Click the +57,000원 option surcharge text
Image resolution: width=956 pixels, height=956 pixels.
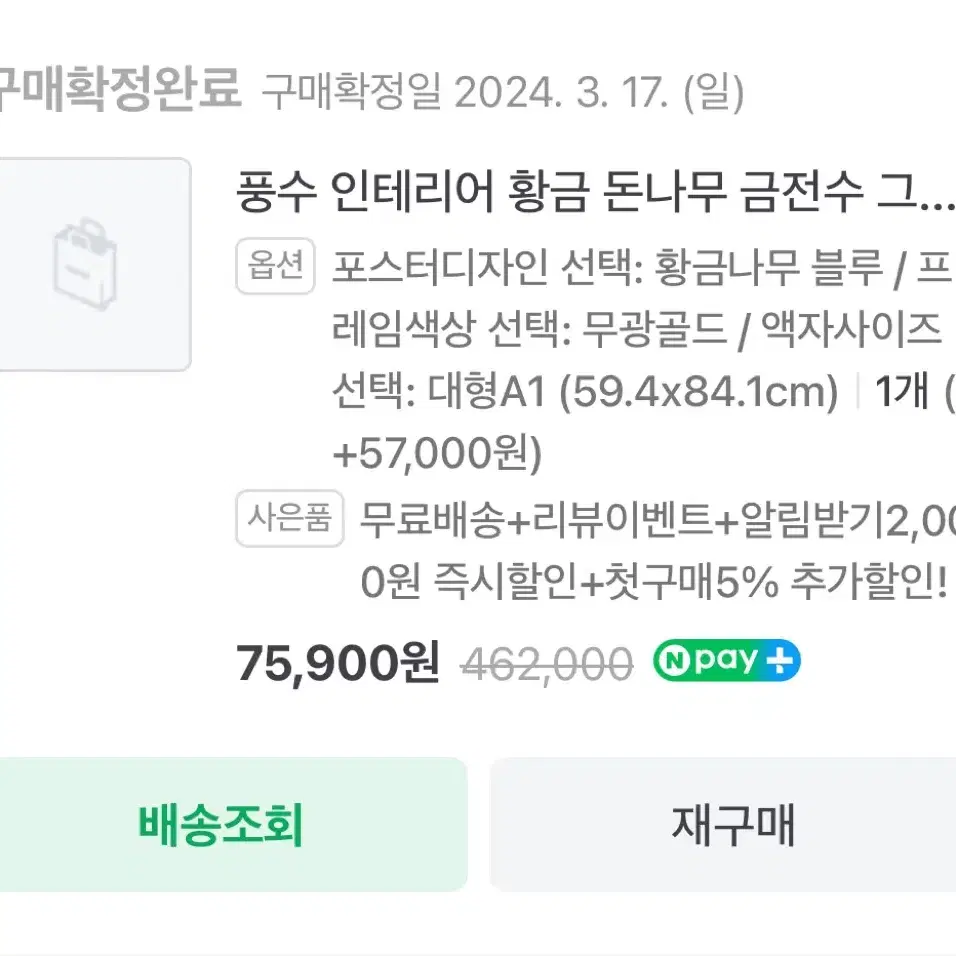pos(437,454)
